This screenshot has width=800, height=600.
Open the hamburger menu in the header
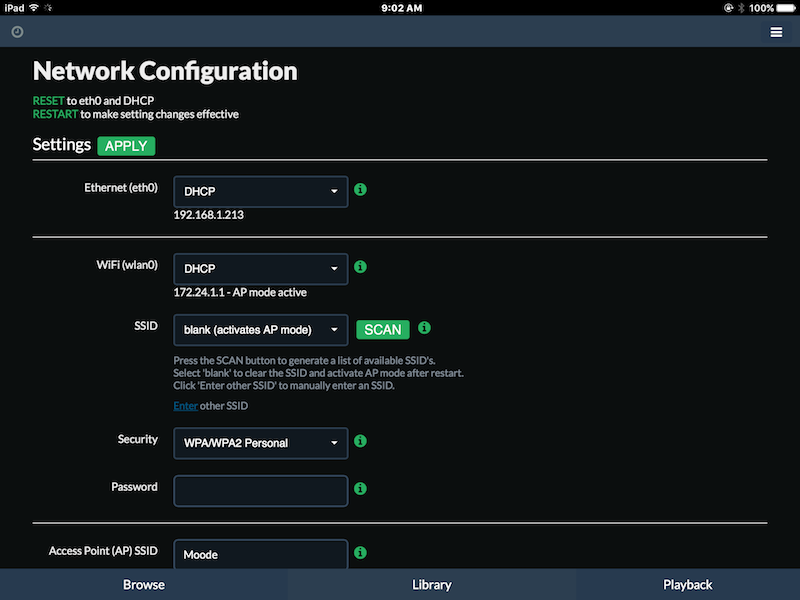point(776,32)
